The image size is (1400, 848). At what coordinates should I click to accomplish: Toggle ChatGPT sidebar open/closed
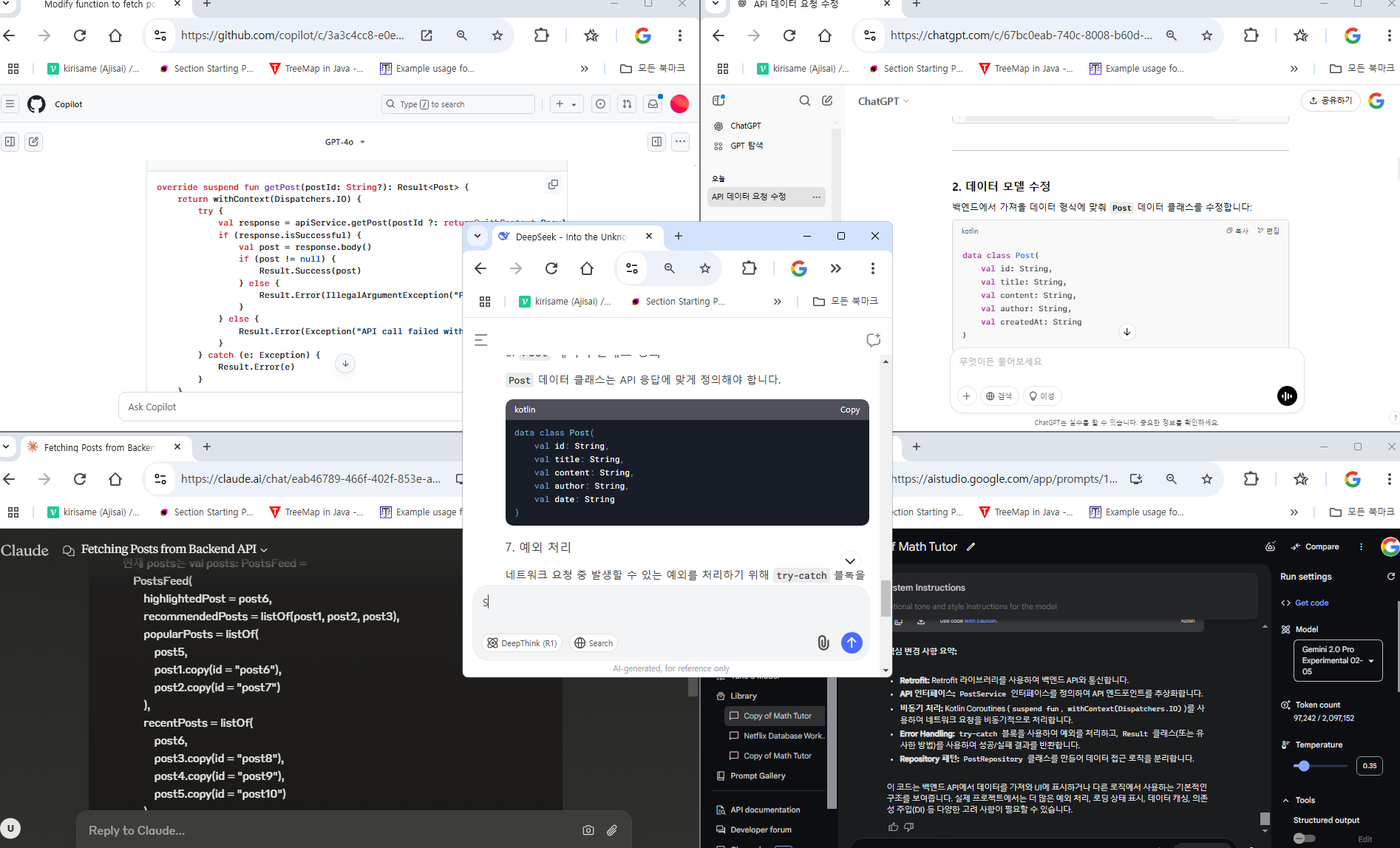click(x=718, y=101)
